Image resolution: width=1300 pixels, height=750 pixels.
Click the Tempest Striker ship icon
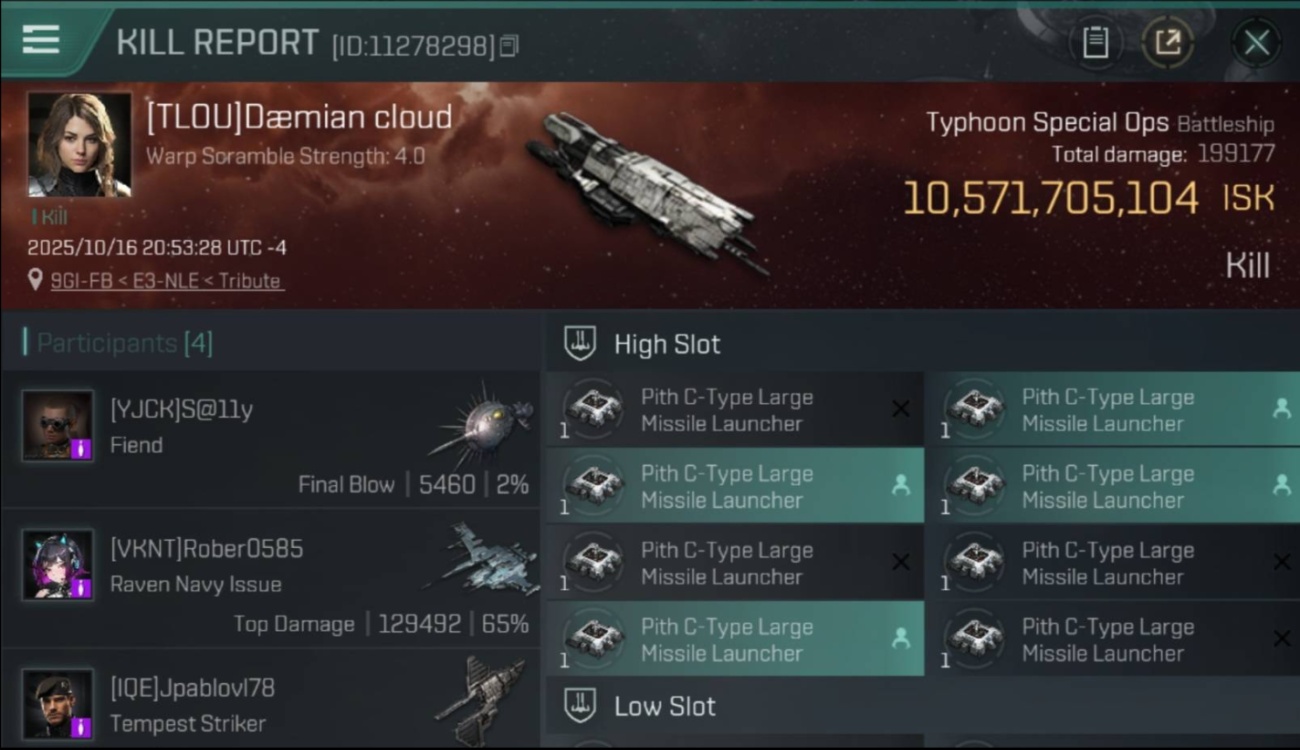485,700
